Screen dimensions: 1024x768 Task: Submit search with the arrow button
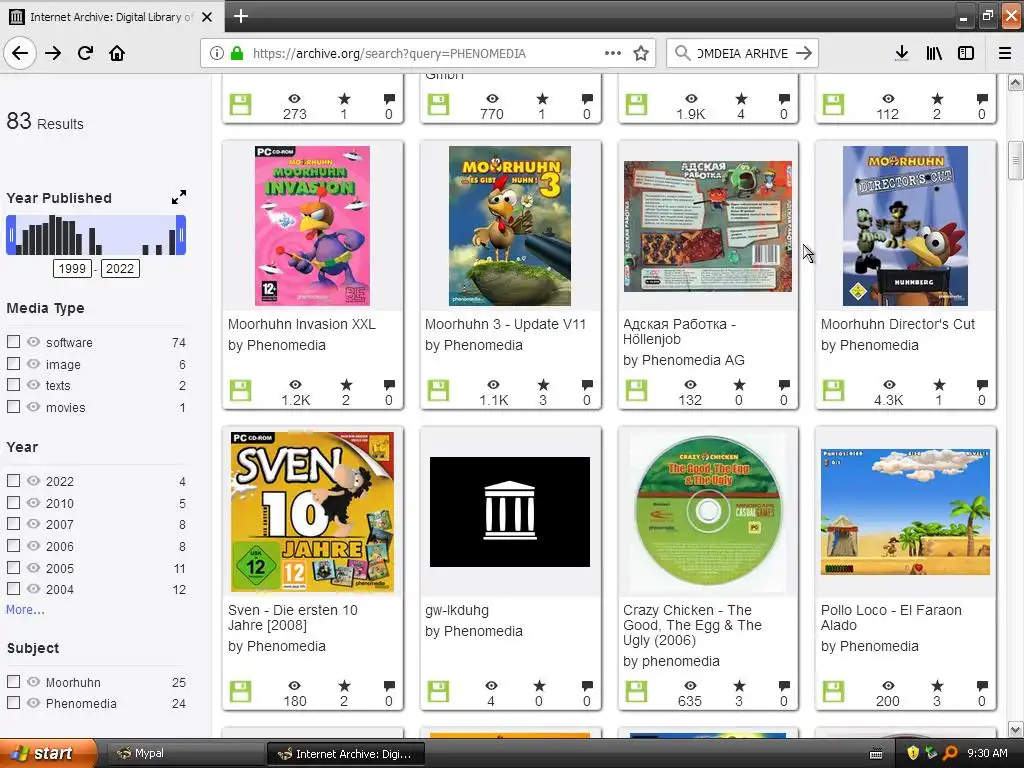click(x=804, y=53)
